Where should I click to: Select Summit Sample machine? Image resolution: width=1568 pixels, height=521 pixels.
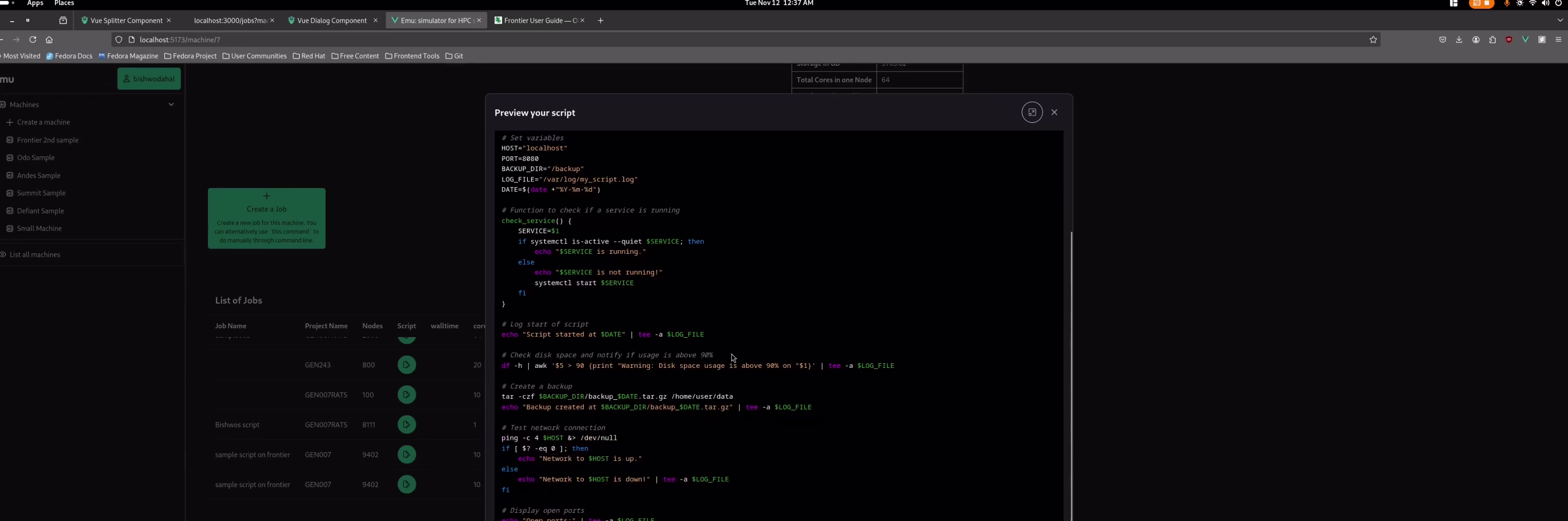tap(41, 193)
